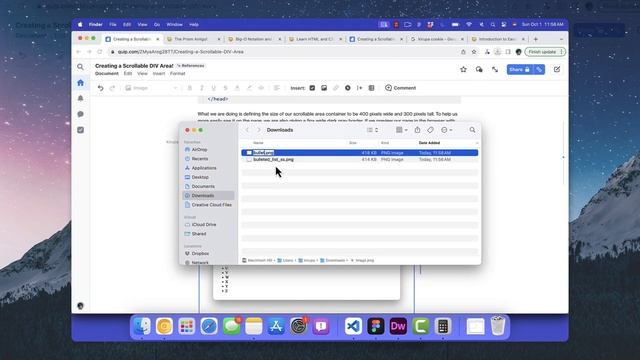Click the References tag beside title
This screenshot has width=640, height=360.
[x=190, y=66]
